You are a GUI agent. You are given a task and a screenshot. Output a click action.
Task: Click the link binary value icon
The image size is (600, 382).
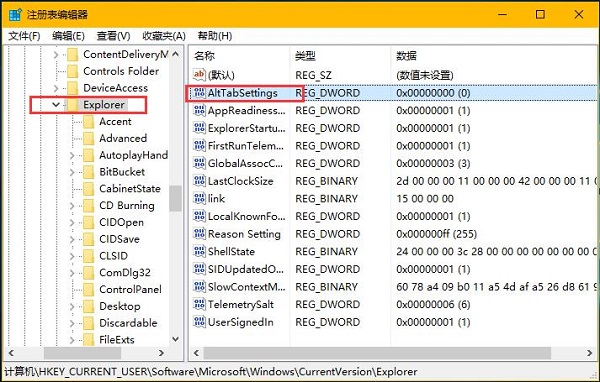point(199,198)
